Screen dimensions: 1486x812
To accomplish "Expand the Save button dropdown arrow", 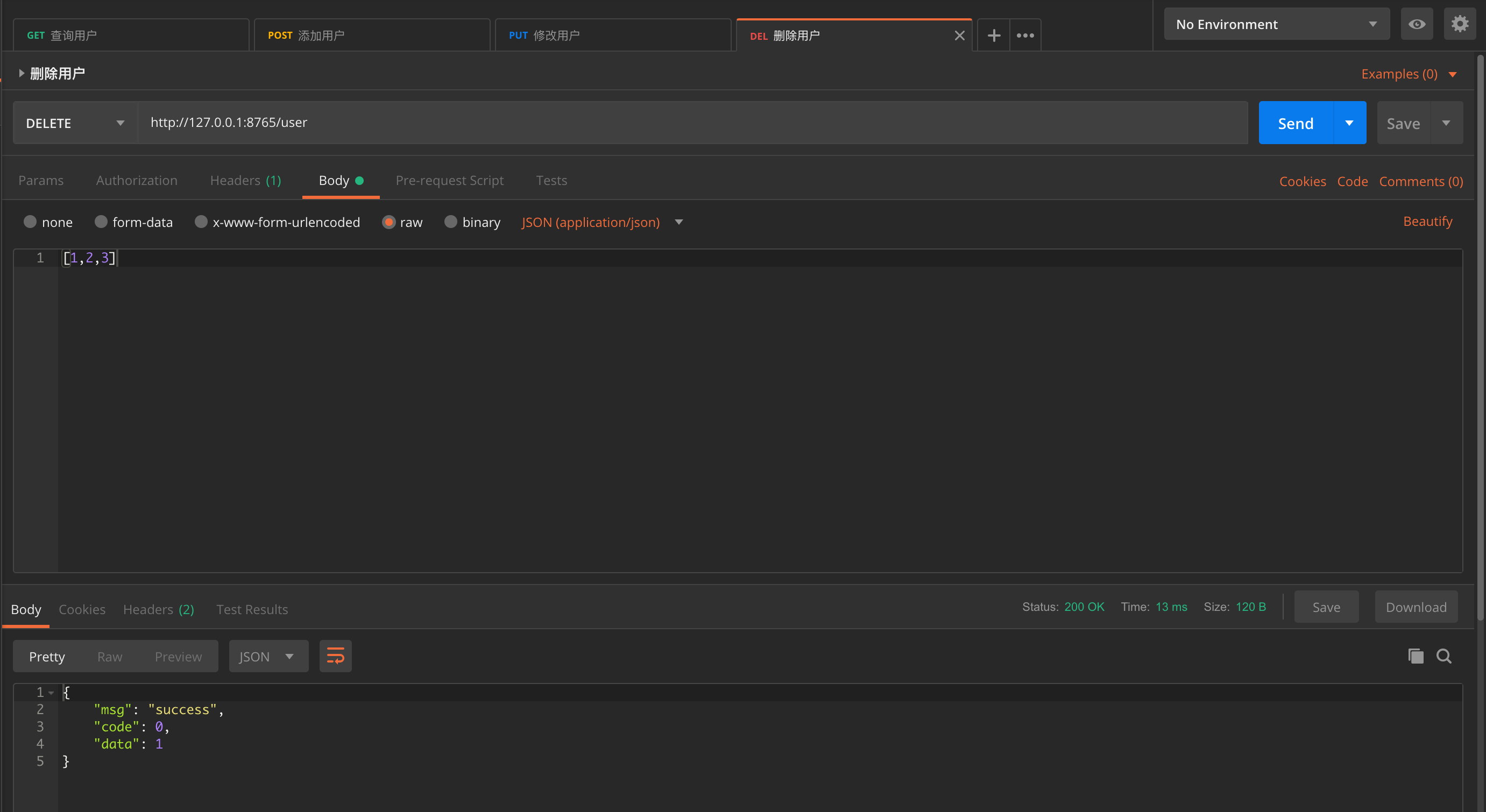I will 1446,122.
